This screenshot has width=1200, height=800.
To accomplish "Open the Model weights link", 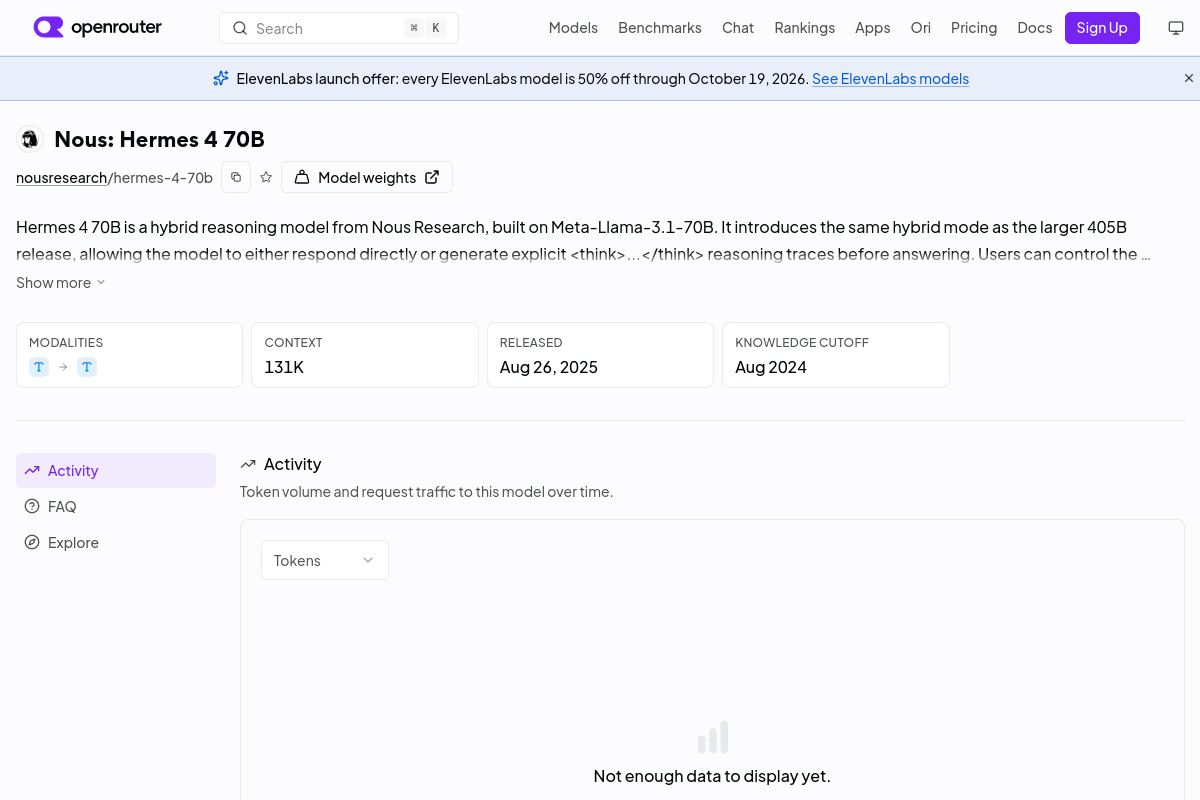I will click(x=367, y=177).
